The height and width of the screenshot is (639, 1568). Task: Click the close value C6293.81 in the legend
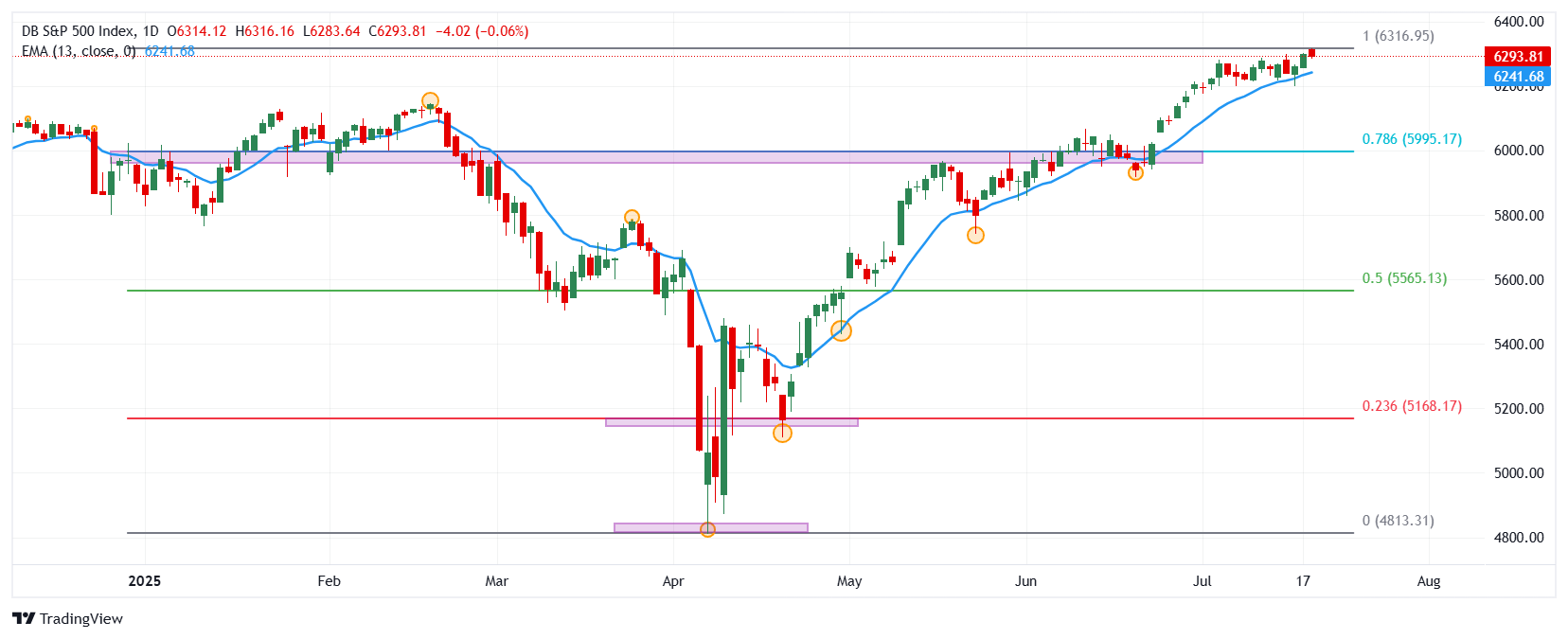(398, 31)
